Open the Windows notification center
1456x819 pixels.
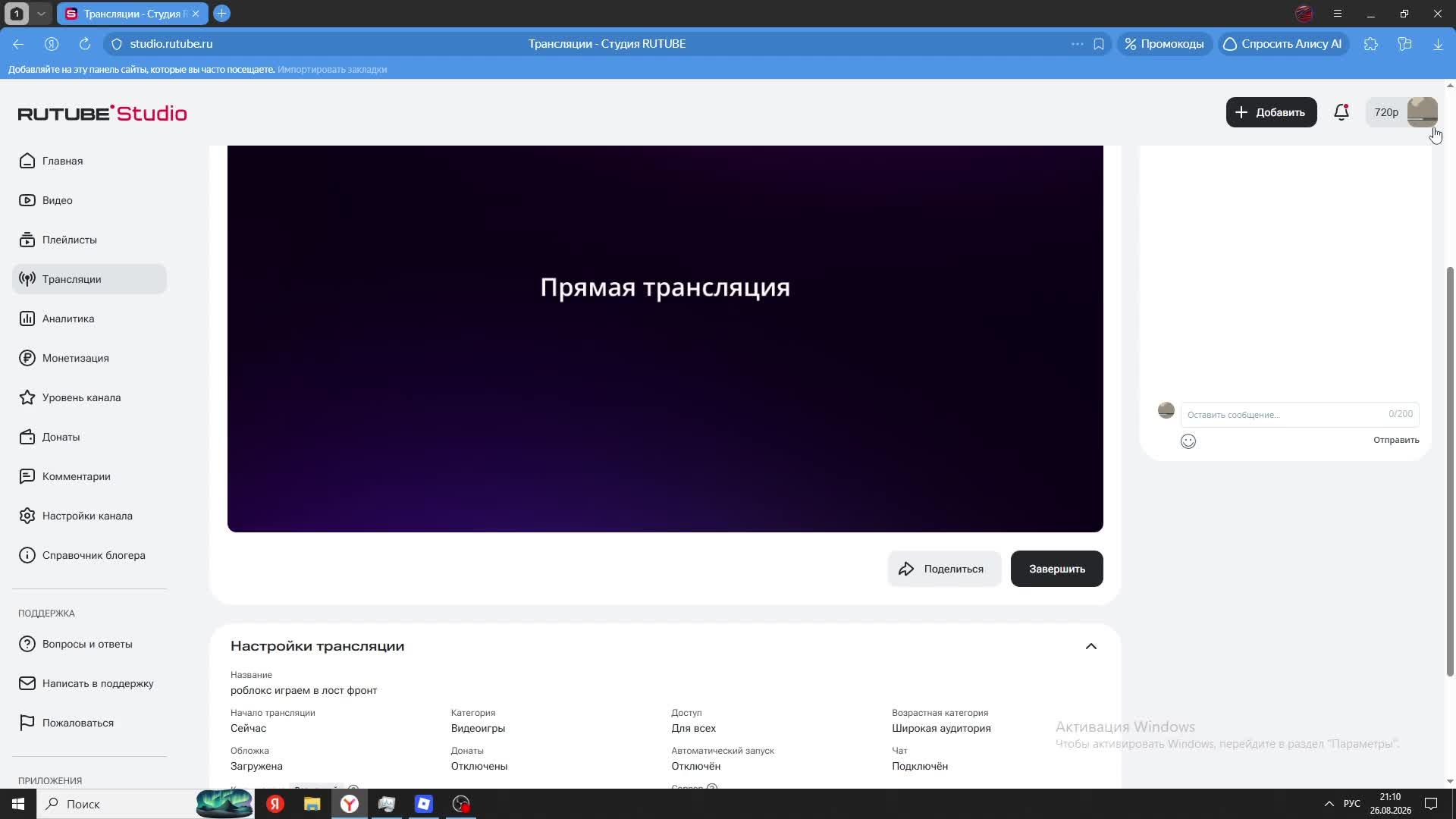tap(1430, 804)
